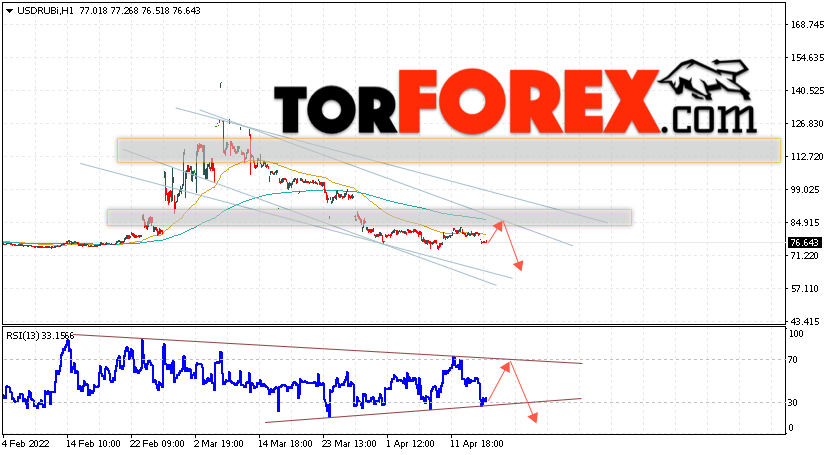Select the 14 Mar 18:00 time label
This screenshot has width=826, height=455.
[x=286, y=444]
